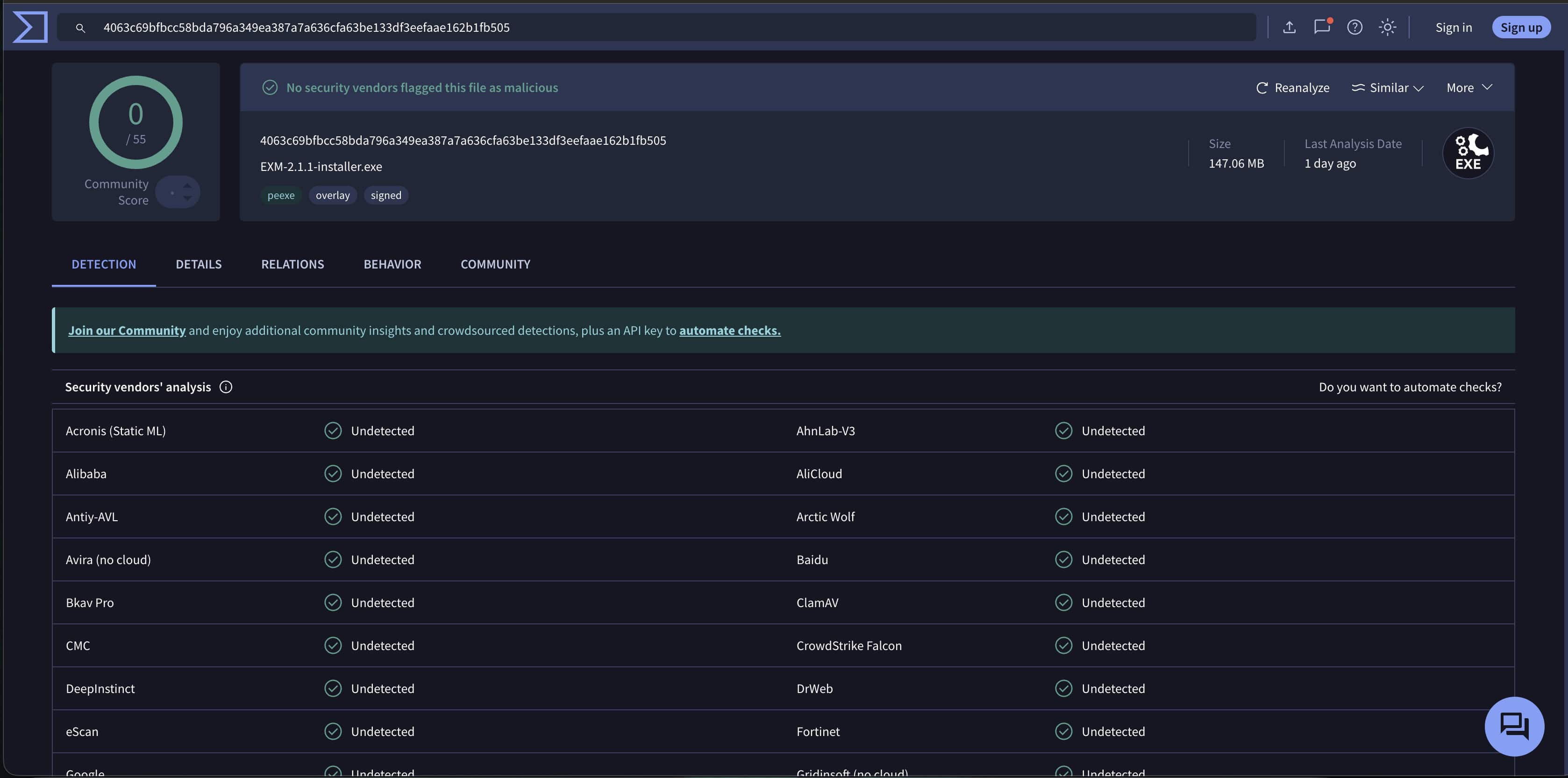Click the check icon in the CMC row
The width and height of the screenshot is (1568, 778).
pos(333,645)
